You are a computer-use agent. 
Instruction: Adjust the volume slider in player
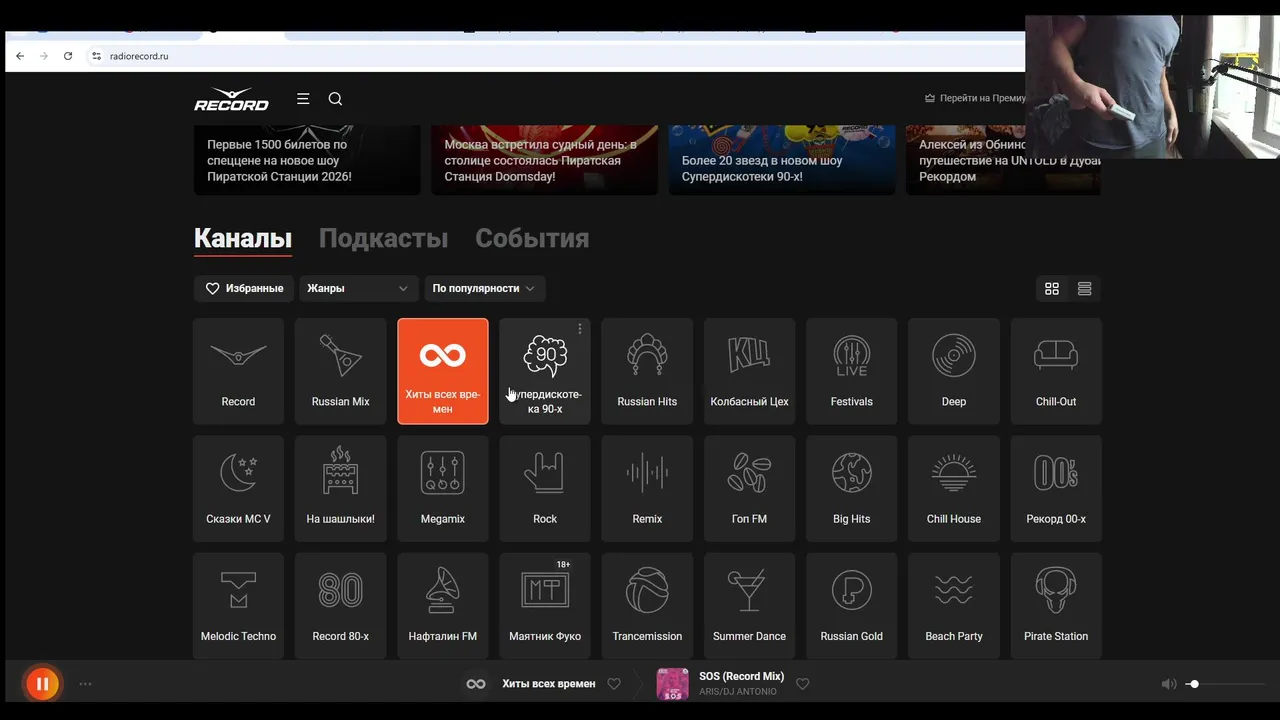tap(1225, 684)
